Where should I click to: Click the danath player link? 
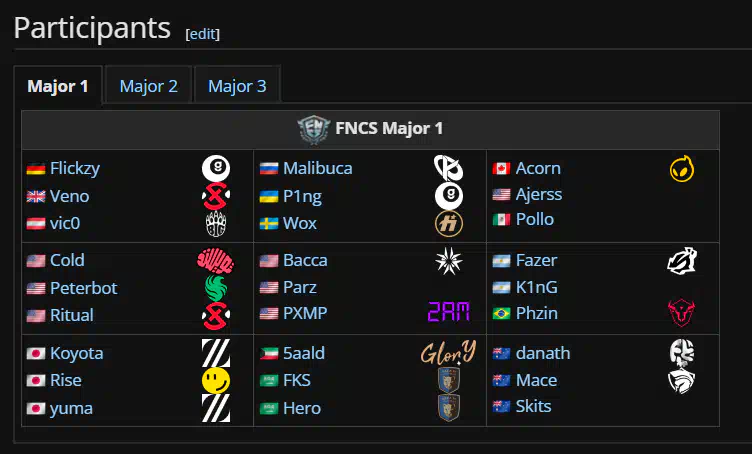tap(543, 353)
